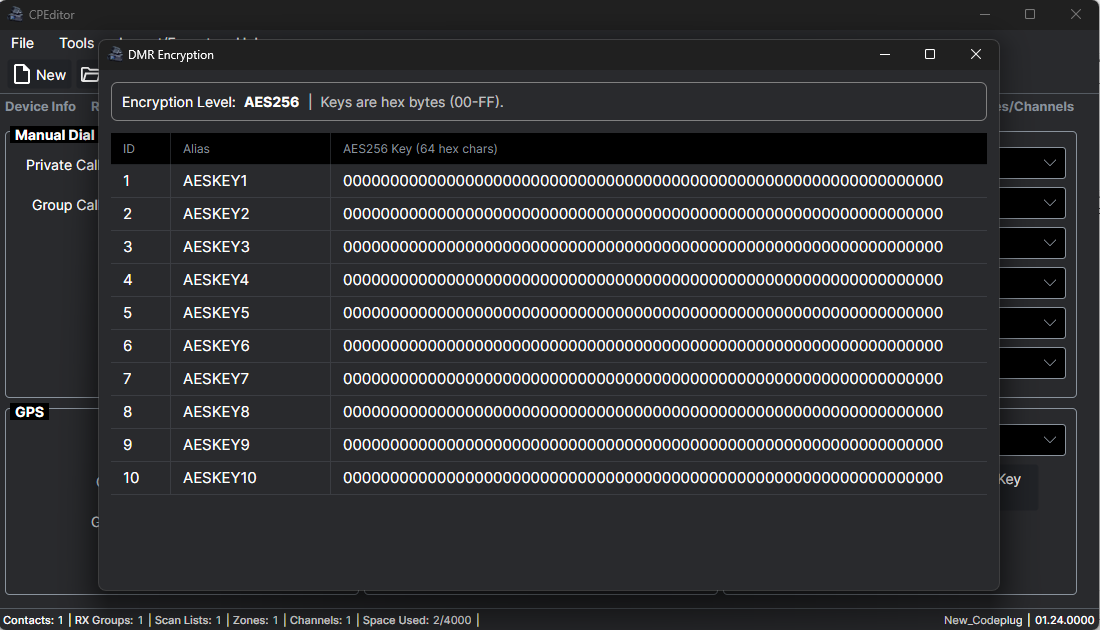Click the DMR Encryption dialog title icon
The height and width of the screenshot is (630, 1100).
pyautogui.click(x=116, y=54)
